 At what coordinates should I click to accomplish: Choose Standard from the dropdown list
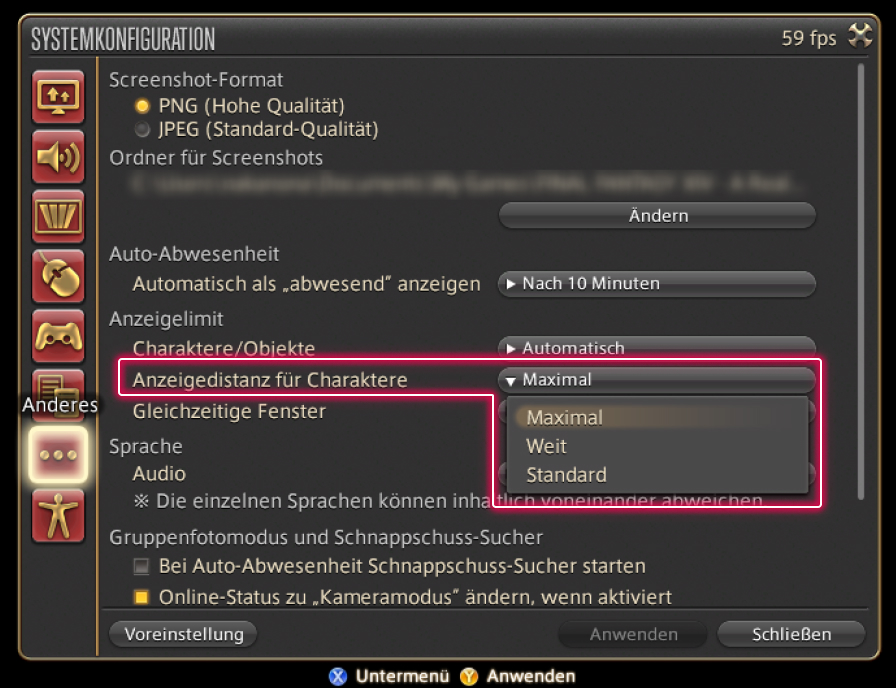(x=566, y=475)
